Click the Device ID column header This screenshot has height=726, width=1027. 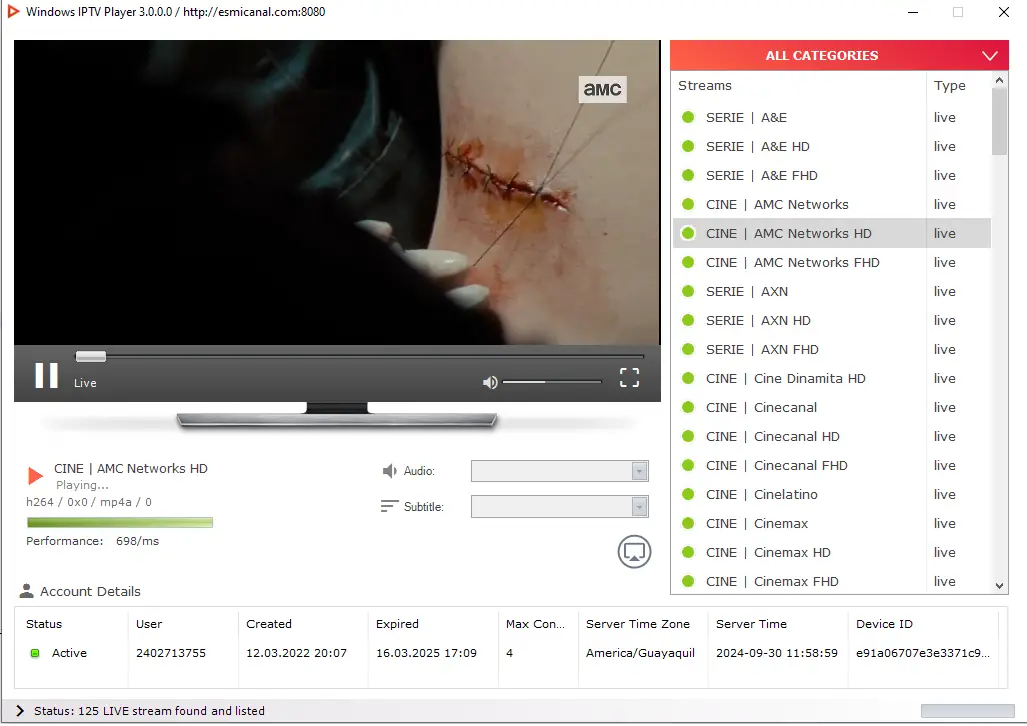(884, 624)
